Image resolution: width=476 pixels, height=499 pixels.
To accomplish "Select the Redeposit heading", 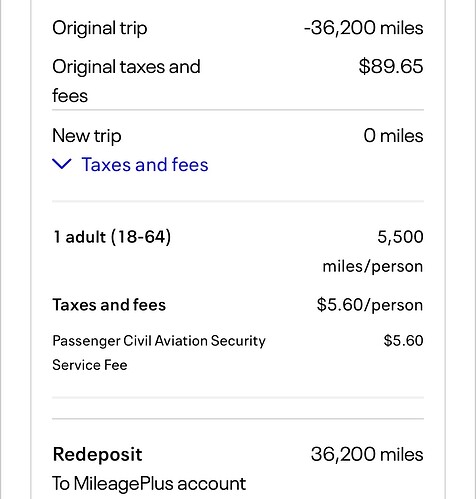I will click(x=98, y=454).
